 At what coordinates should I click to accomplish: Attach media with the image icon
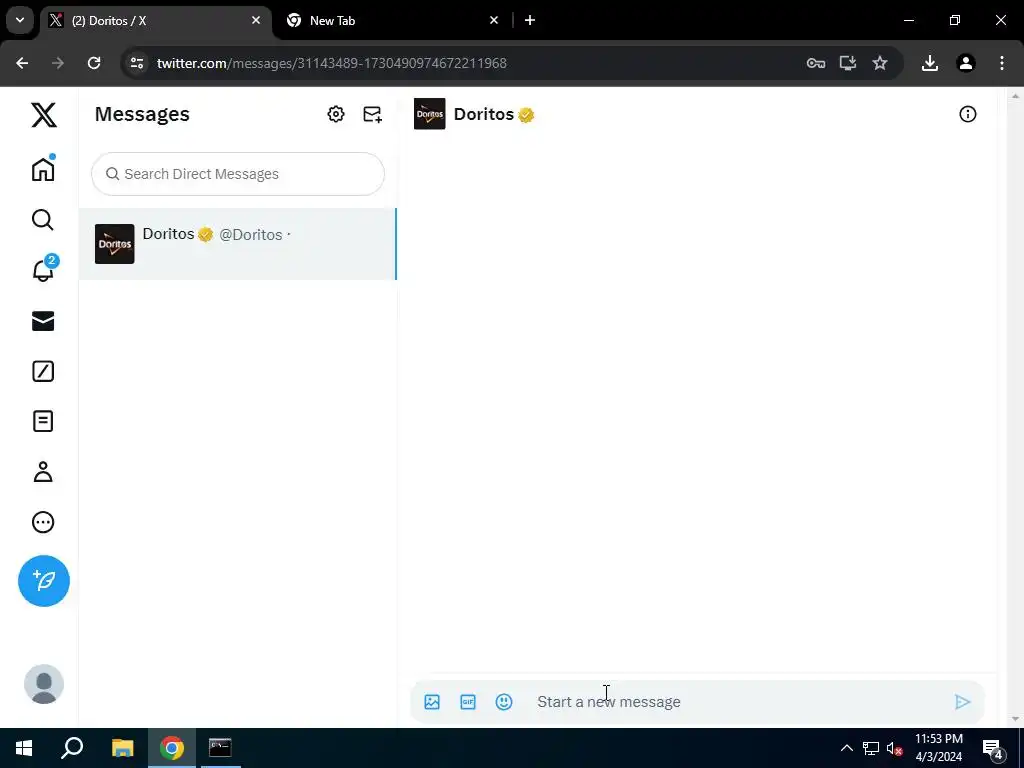click(x=432, y=702)
